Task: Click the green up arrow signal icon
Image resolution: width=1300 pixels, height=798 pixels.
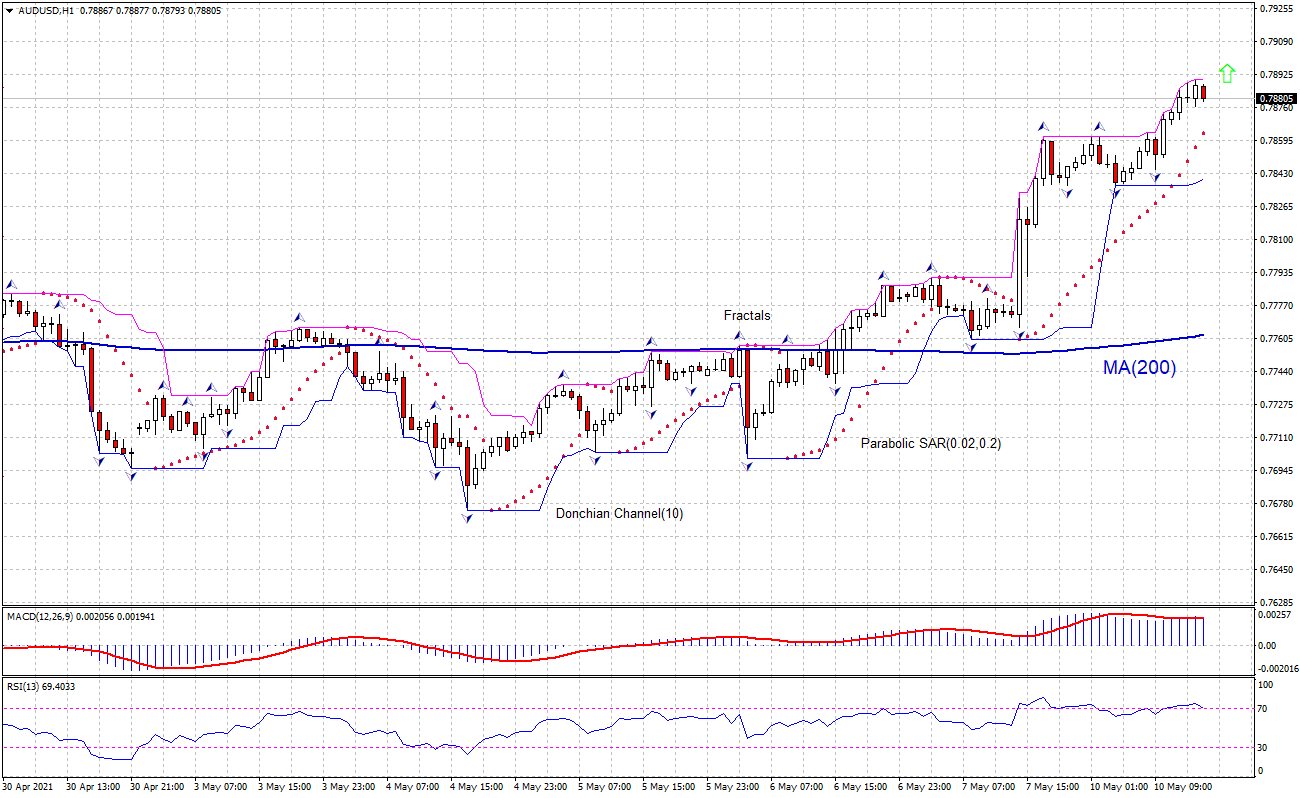Action: 1227,72
